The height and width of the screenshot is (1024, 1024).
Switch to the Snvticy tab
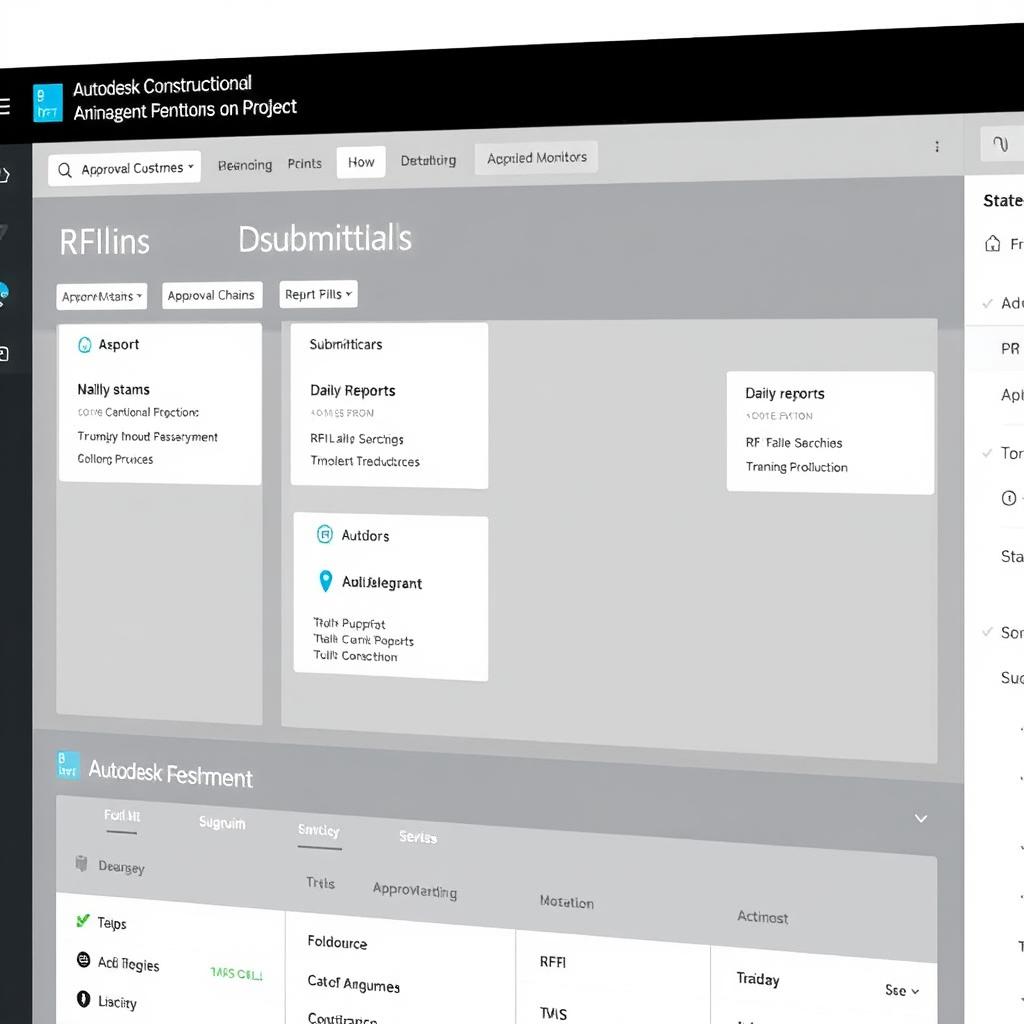click(319, 830)
